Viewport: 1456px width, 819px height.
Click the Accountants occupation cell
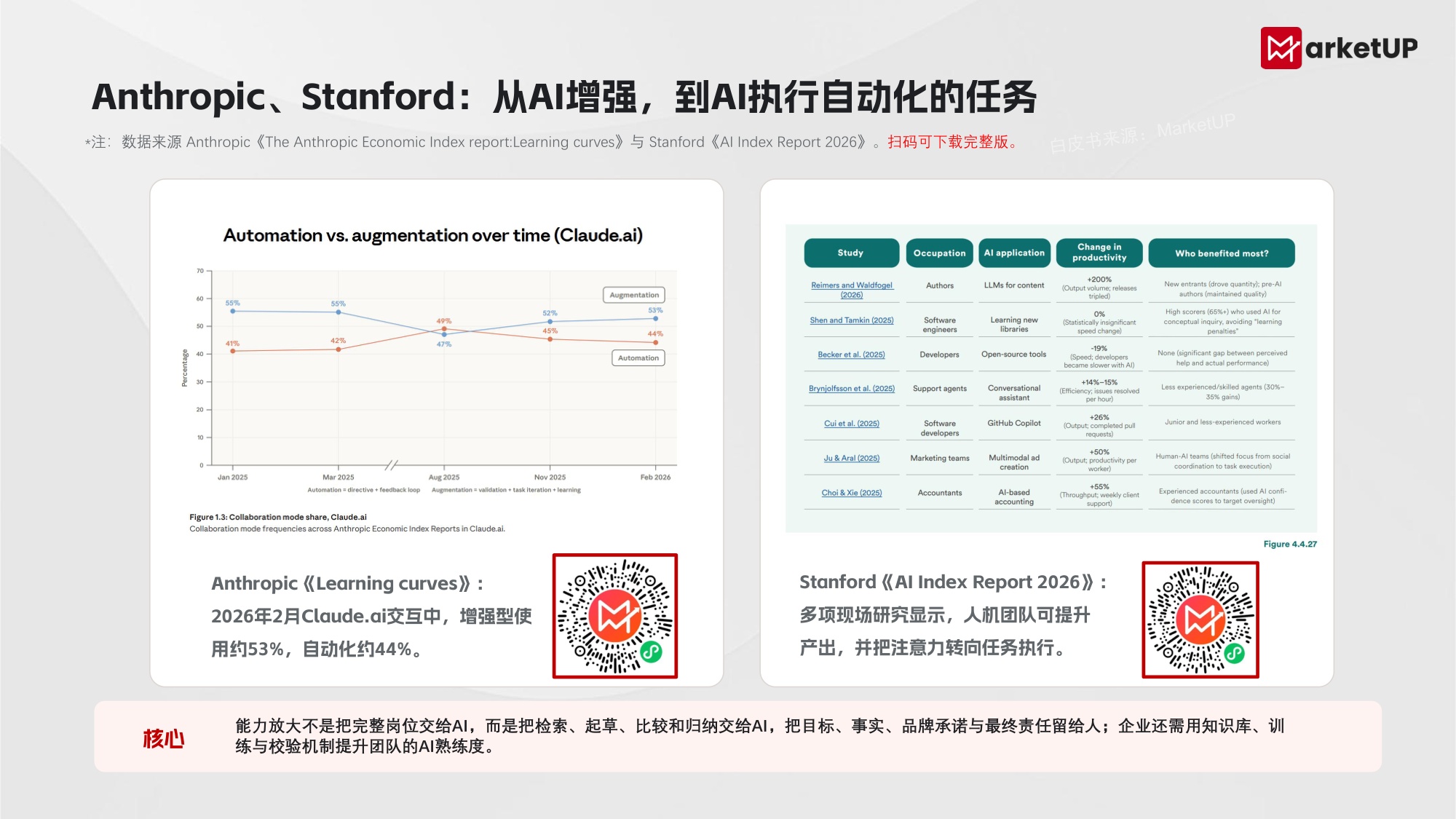(940, 493)
